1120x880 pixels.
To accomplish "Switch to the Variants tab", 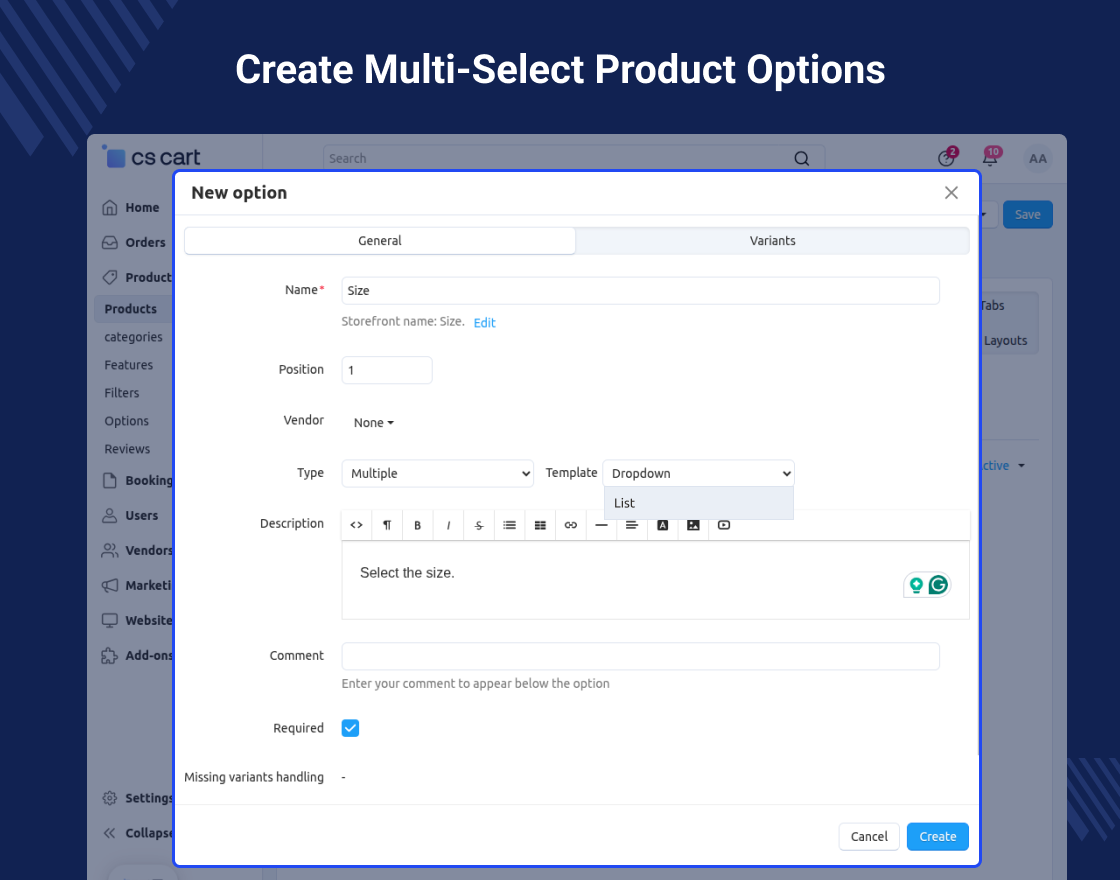I will click(772, 241).
